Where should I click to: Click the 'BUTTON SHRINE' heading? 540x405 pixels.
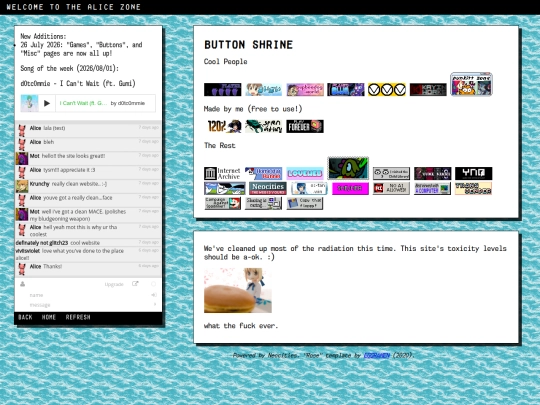click(248, 45)
